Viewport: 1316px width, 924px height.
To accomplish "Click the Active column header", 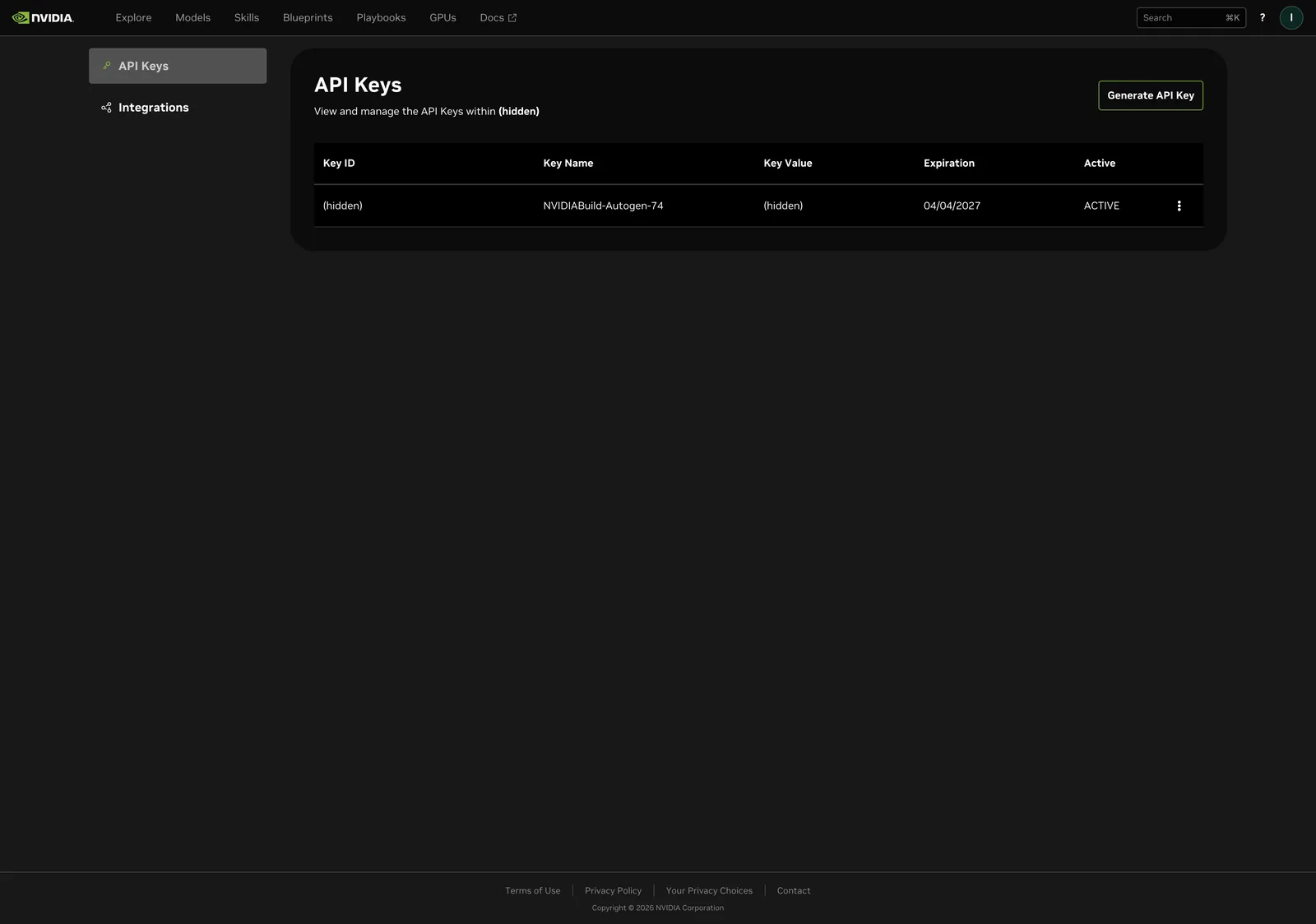I will [1099, 163].
